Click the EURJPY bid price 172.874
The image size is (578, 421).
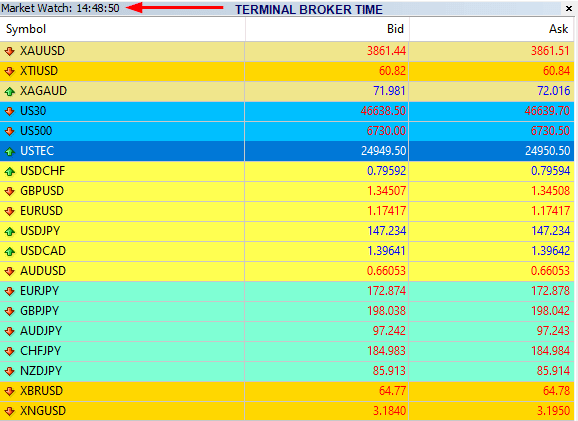tap(386, 291)
